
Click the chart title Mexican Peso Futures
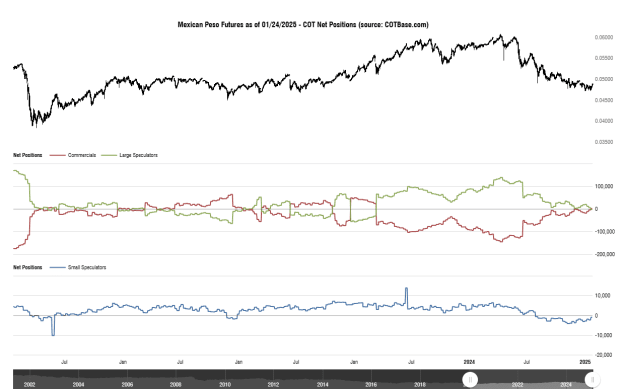pos(303,25)
